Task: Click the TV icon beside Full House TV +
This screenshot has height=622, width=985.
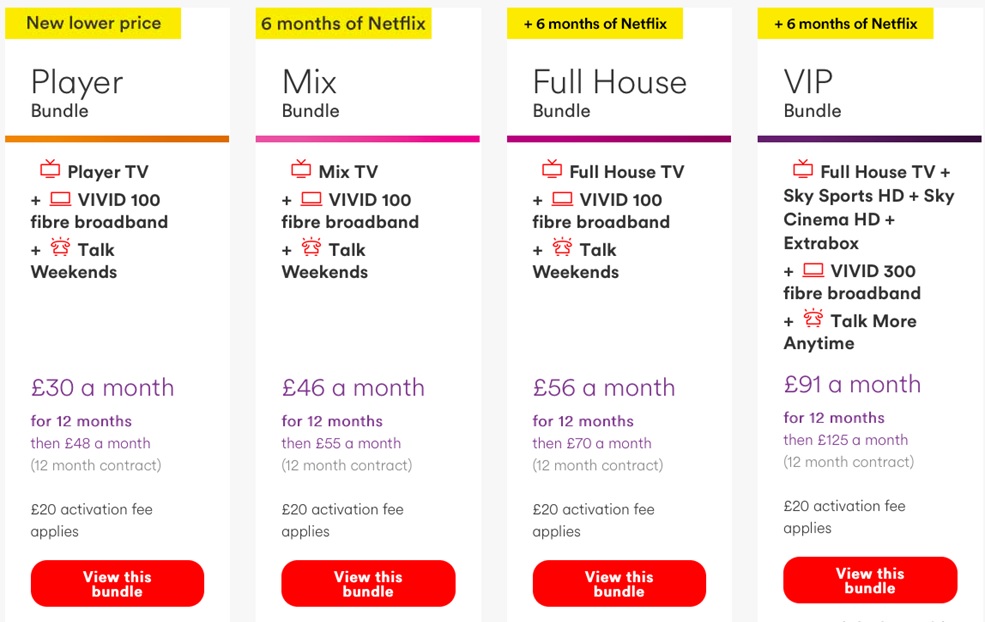Action: tap(803, 168)
